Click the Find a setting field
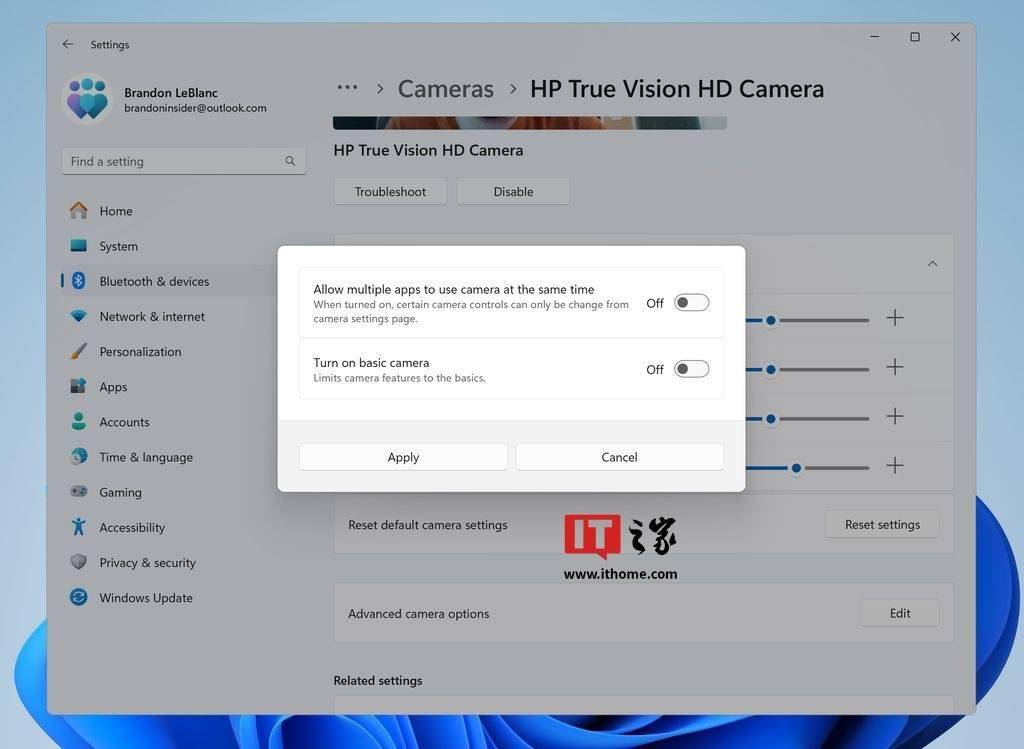This screenshot has width=1024, height=749. [184, 161]
